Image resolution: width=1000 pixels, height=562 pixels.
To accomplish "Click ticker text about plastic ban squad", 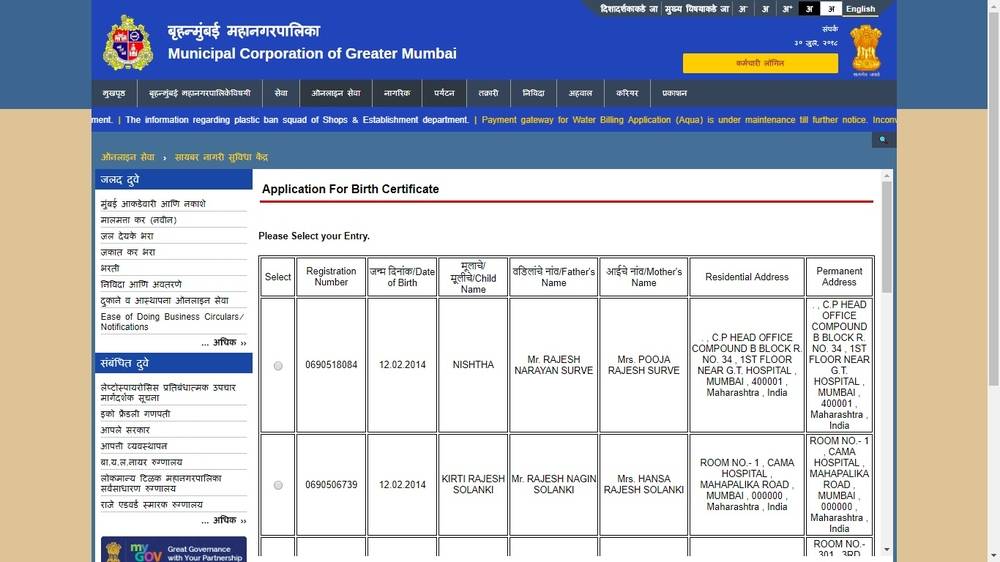I will tap(297, 120).
